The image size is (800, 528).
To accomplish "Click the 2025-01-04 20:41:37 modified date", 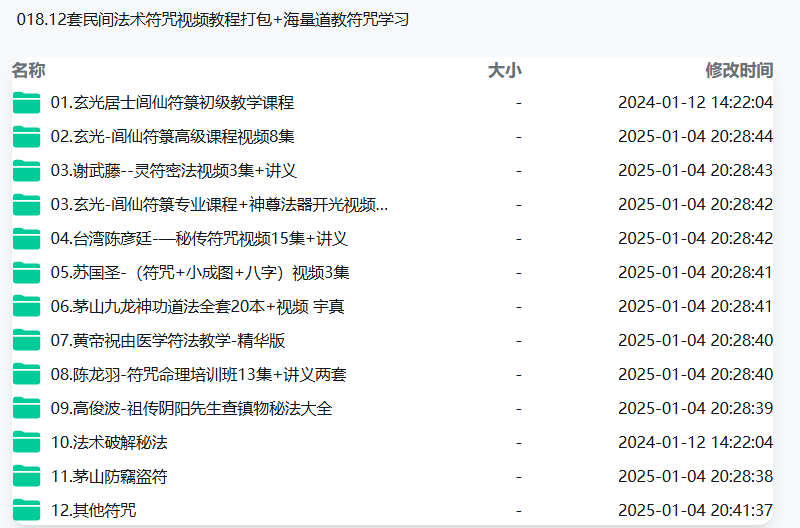I will click(695, 511).
